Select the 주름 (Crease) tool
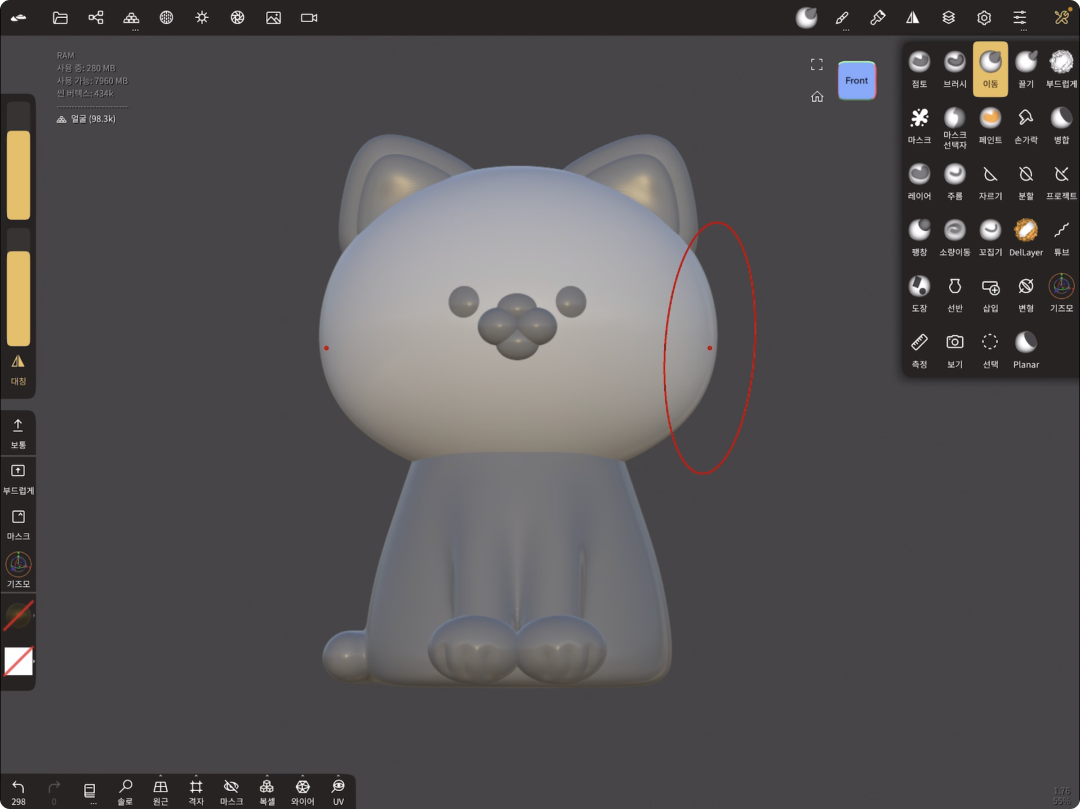Screen dimensions: 1080x809 click(955, 182)
